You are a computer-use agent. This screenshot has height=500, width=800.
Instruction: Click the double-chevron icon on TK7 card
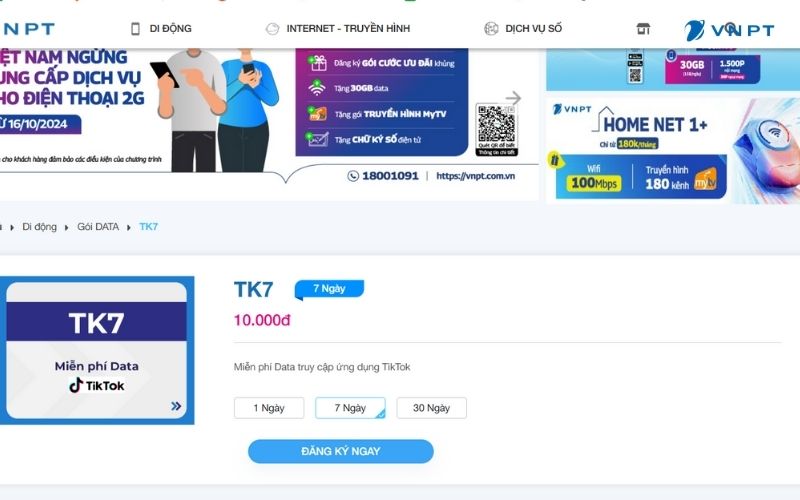click(x=176, y=406)
